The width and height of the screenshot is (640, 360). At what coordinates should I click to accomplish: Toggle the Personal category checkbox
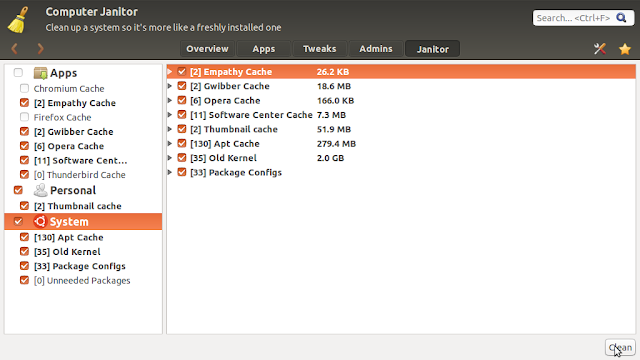pos(18,190)
